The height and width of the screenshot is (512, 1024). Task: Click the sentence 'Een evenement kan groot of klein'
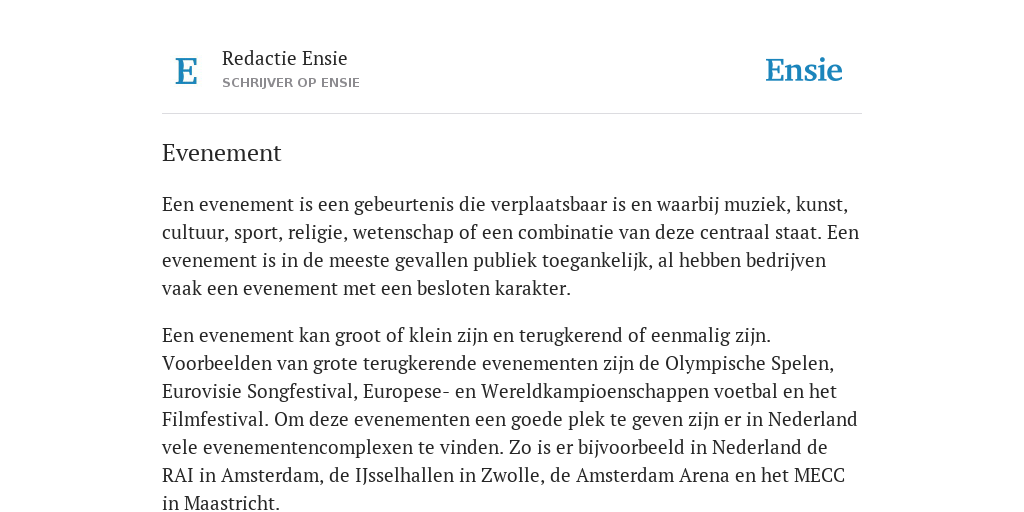(466, 336)
